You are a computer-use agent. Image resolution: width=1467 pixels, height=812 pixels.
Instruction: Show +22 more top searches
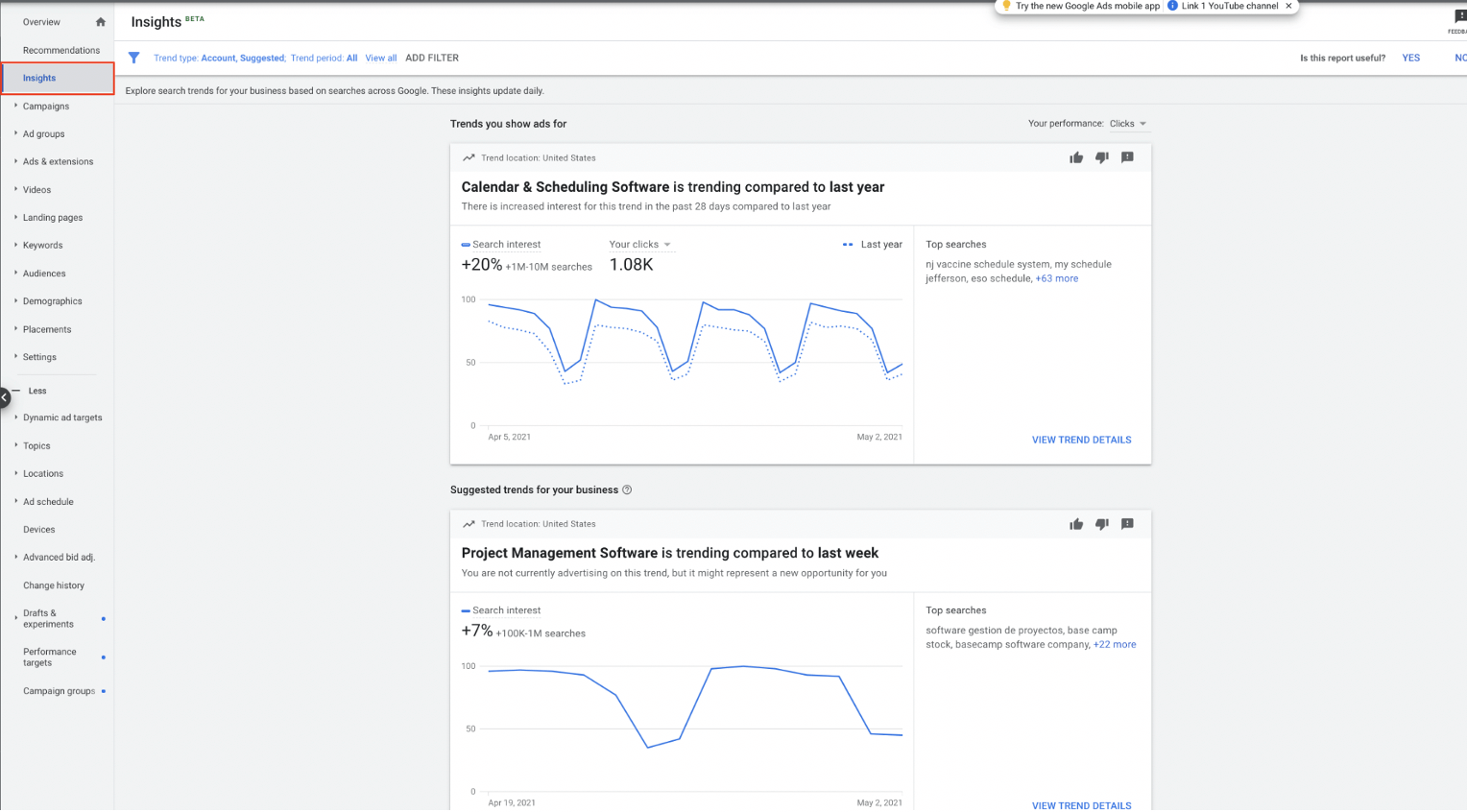(1115, 645)
